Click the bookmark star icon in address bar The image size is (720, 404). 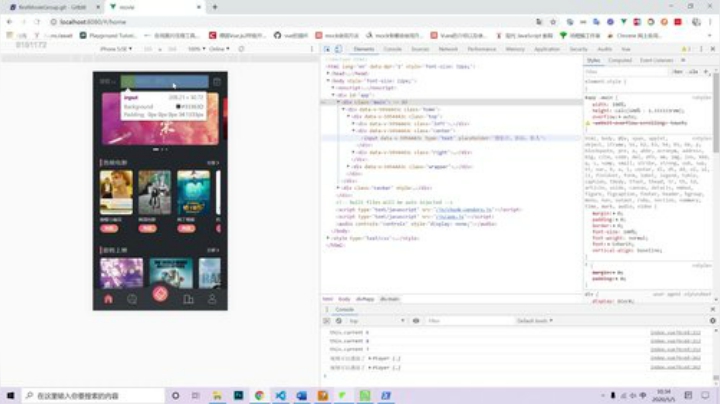[553, 22]
